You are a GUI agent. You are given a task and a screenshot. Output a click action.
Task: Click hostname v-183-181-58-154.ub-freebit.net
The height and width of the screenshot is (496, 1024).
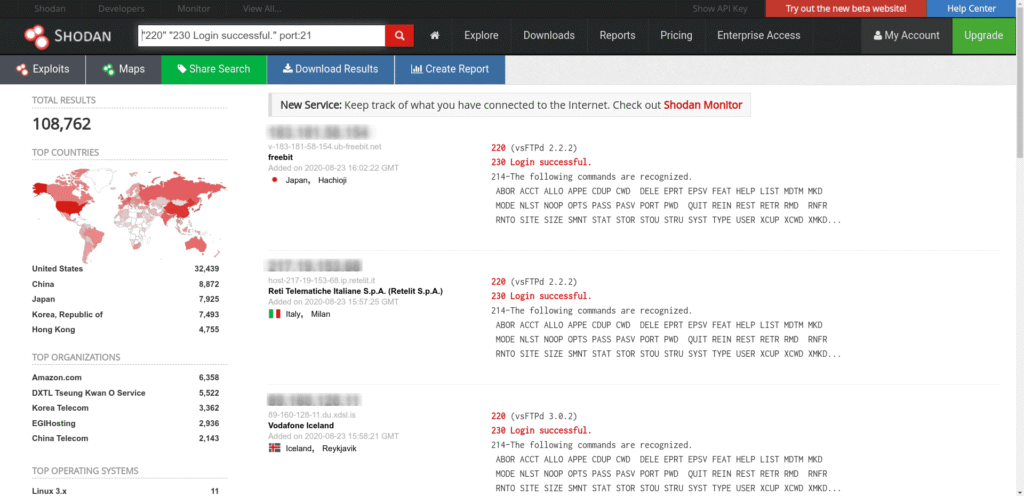pyautogui.click(x=325, y=147)
